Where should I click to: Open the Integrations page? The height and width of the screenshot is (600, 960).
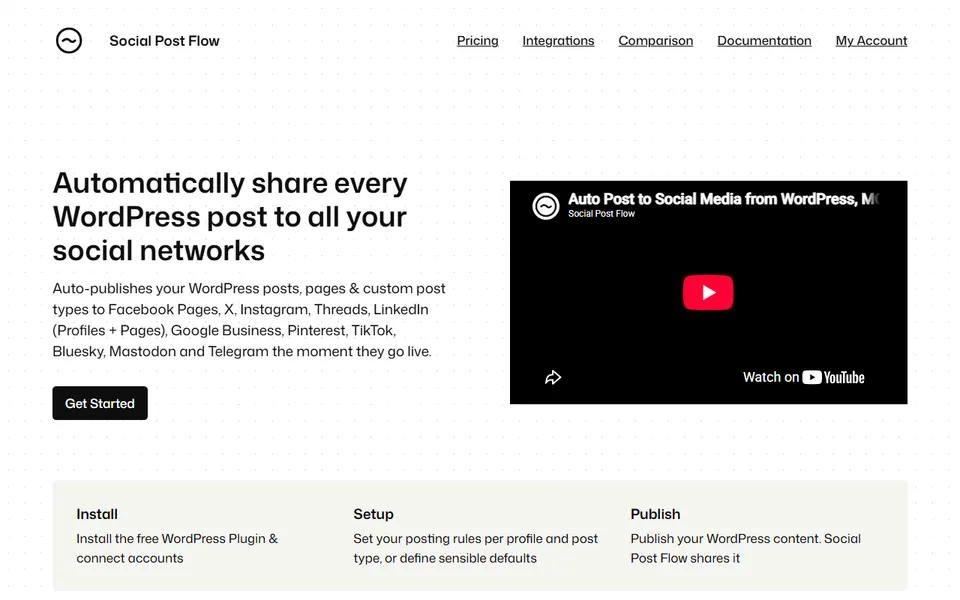pos(558,41)
